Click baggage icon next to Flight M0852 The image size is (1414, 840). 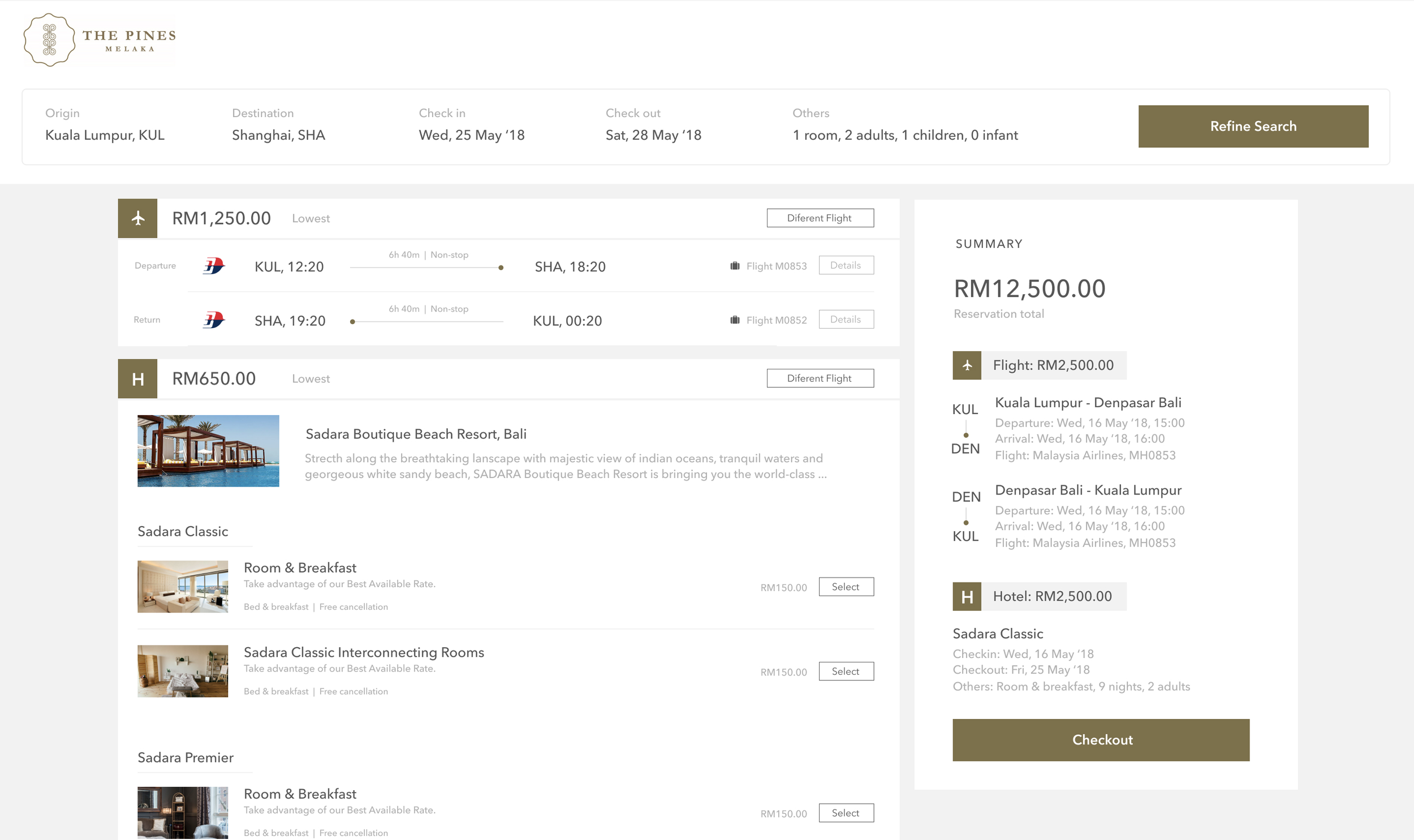(x=735, y=320)
